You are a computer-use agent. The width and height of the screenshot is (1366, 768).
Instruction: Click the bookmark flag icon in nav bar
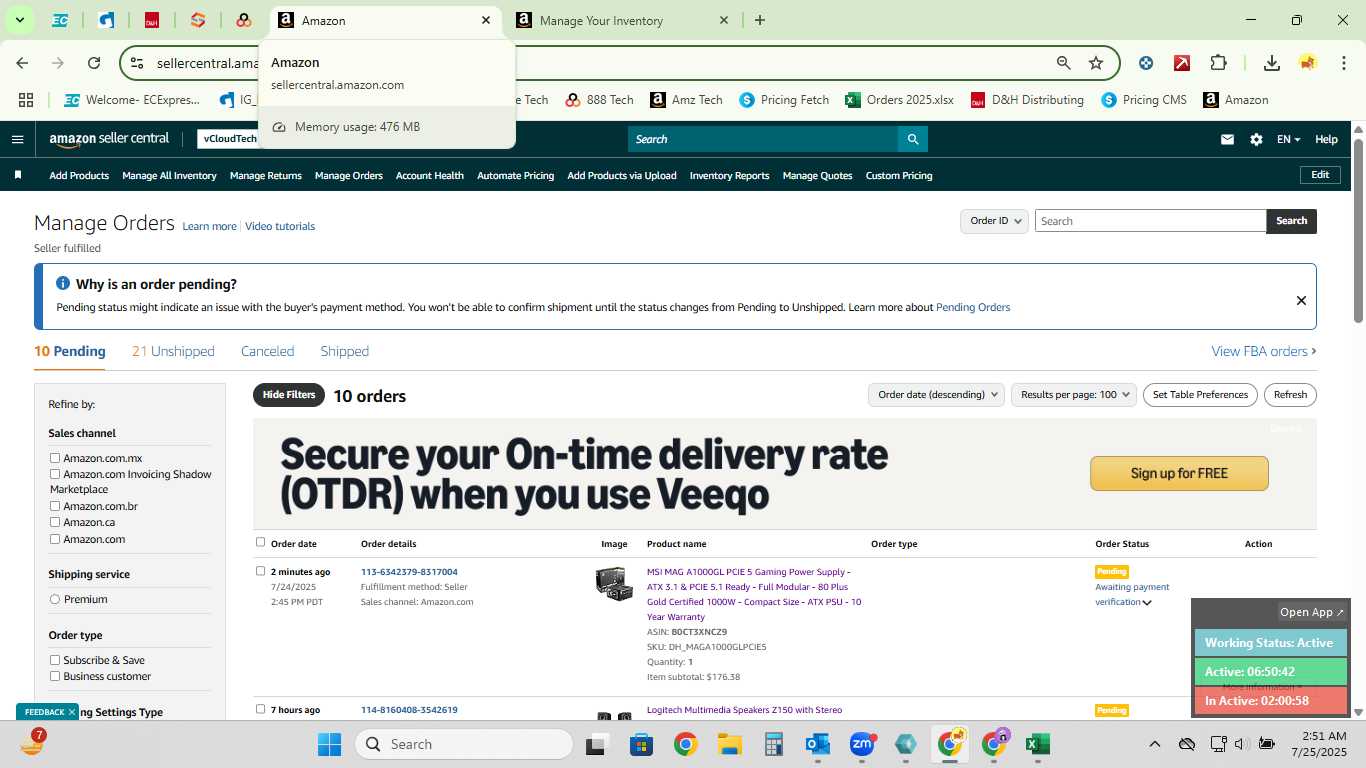point(18,175)
